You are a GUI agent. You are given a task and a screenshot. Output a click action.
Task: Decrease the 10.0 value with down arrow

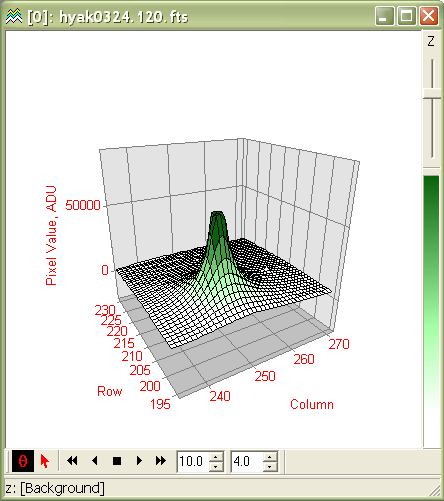click(216, 467)
